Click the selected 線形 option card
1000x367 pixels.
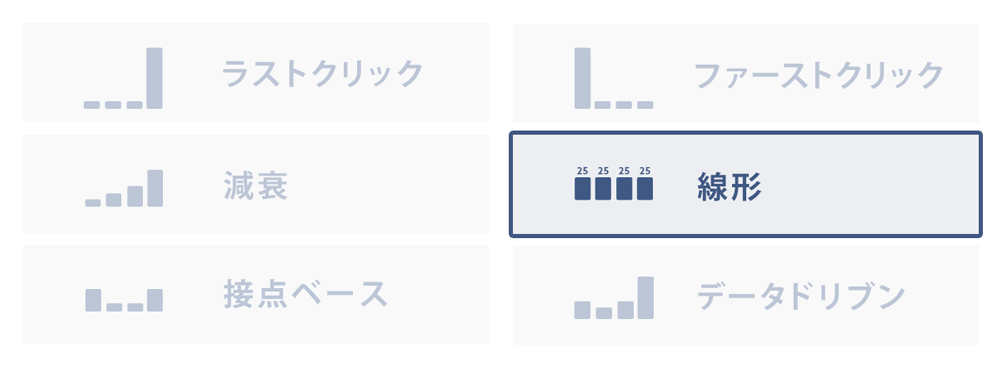pyautogui.click(x=746, y=184)
